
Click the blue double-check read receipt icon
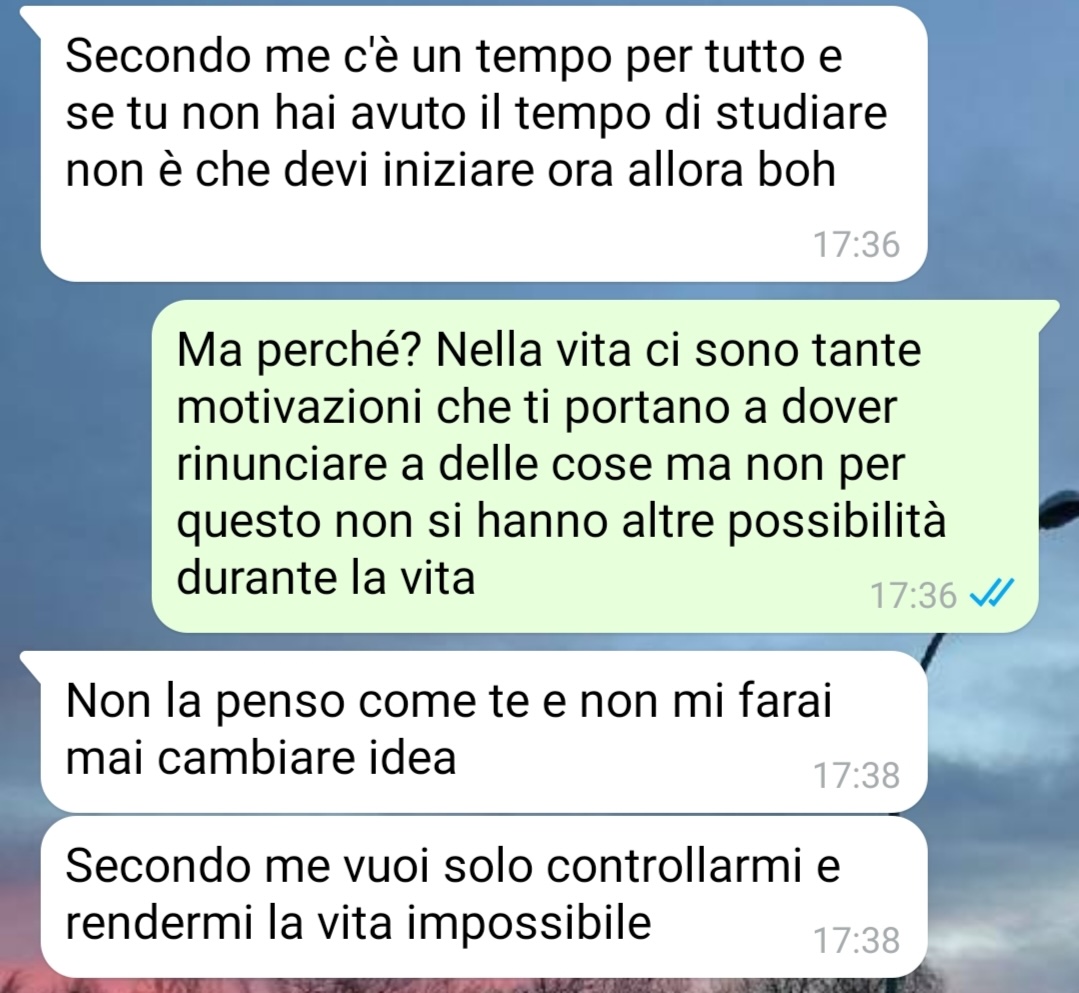click(992, 592)
